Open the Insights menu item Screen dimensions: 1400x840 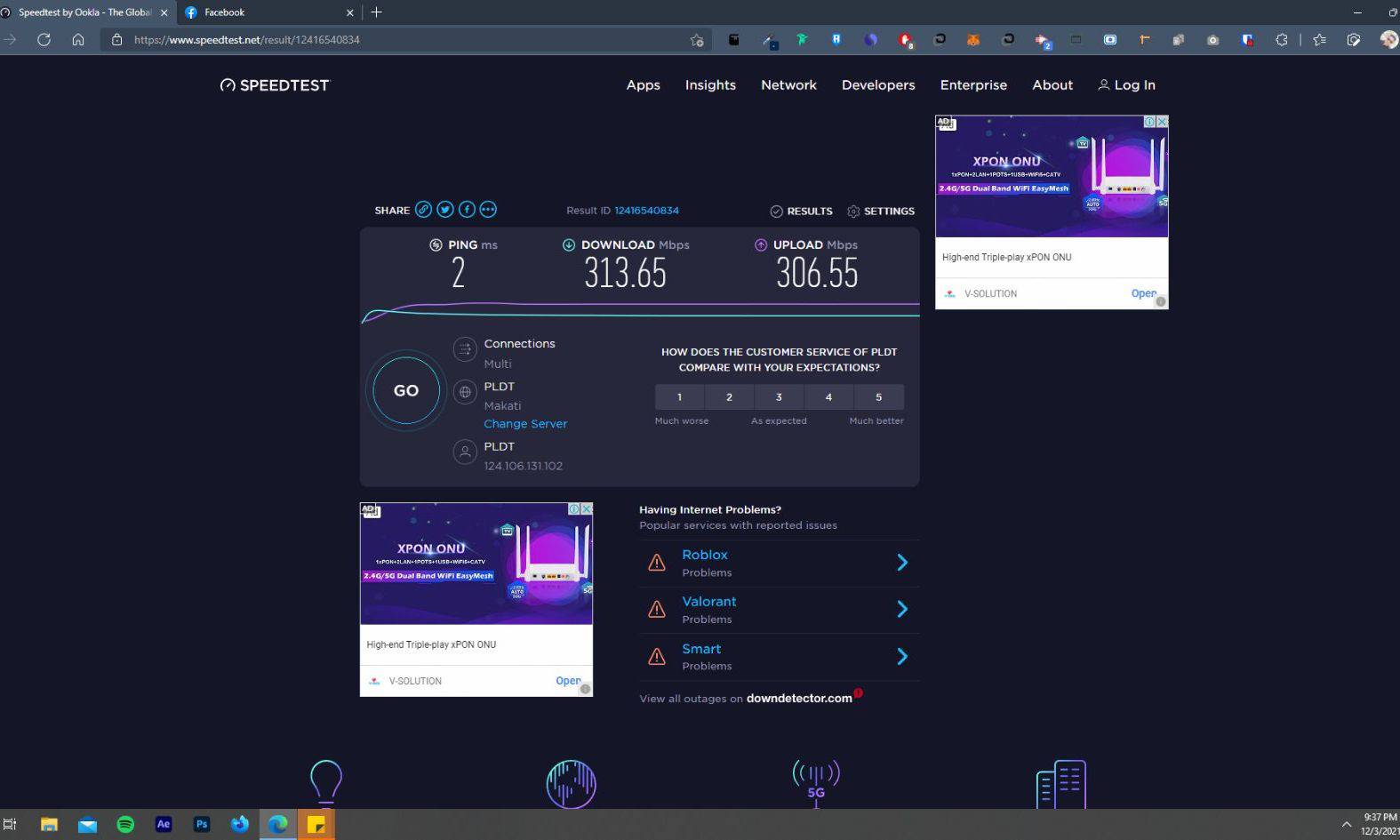tap(710, 85)
